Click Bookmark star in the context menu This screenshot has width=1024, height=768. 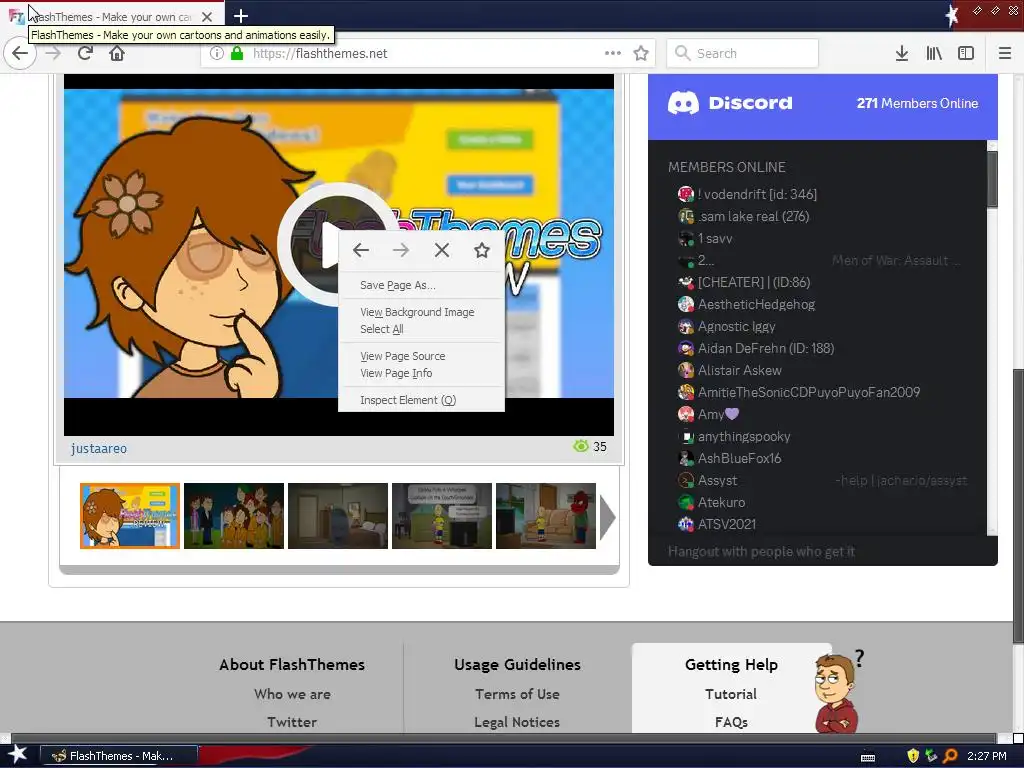click(x=482, y=250)
